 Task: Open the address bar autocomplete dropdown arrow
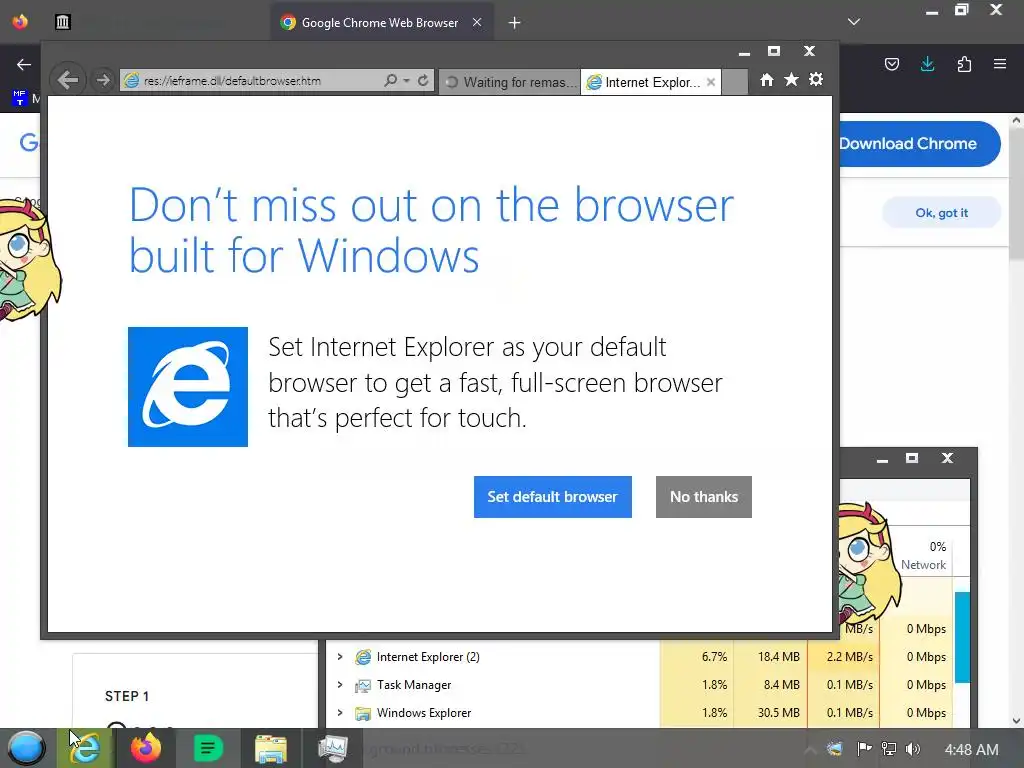click(406, 81)
